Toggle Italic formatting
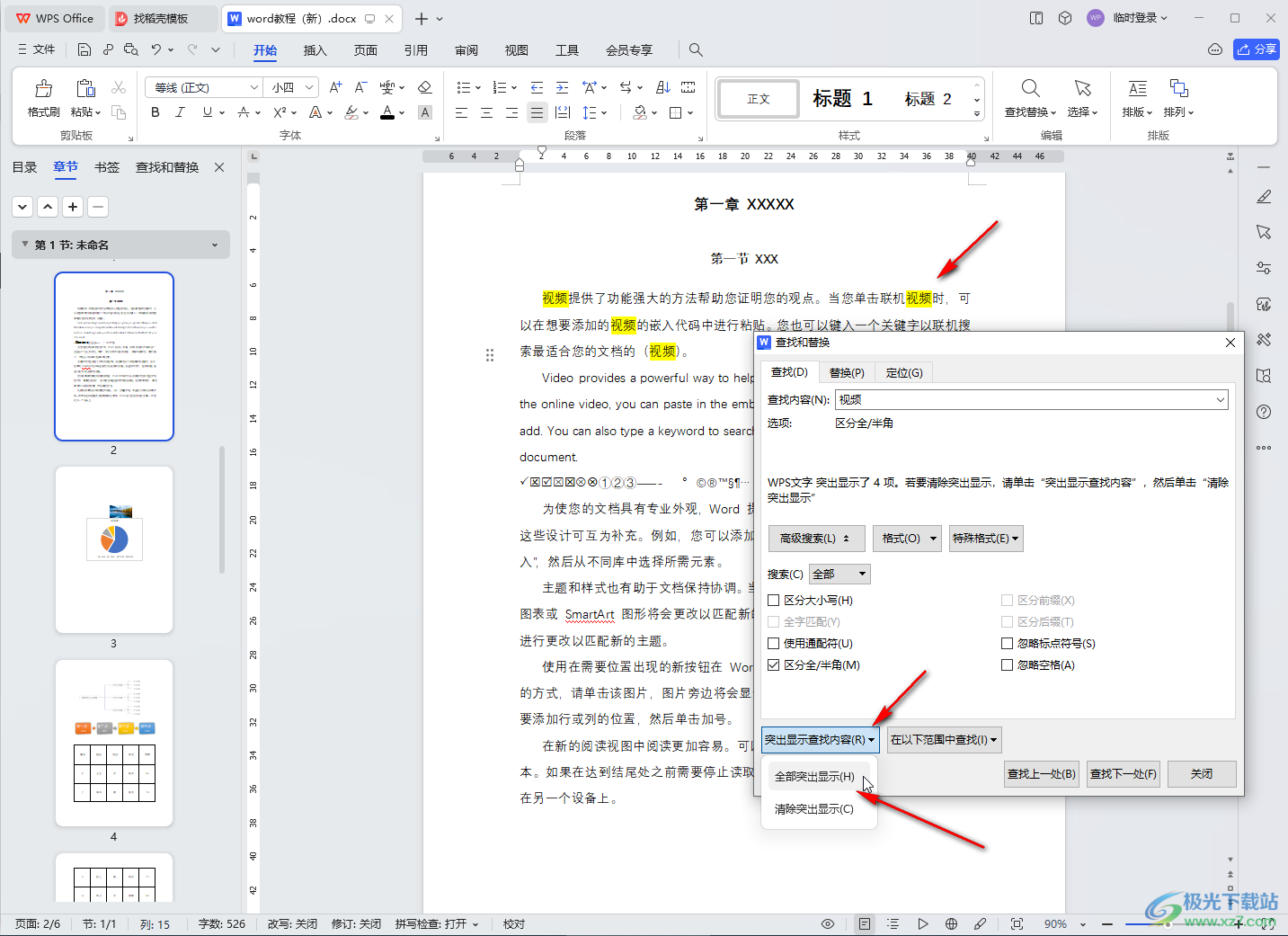The height and width of the screenshot is (936, 1288). tap(180, 112)
